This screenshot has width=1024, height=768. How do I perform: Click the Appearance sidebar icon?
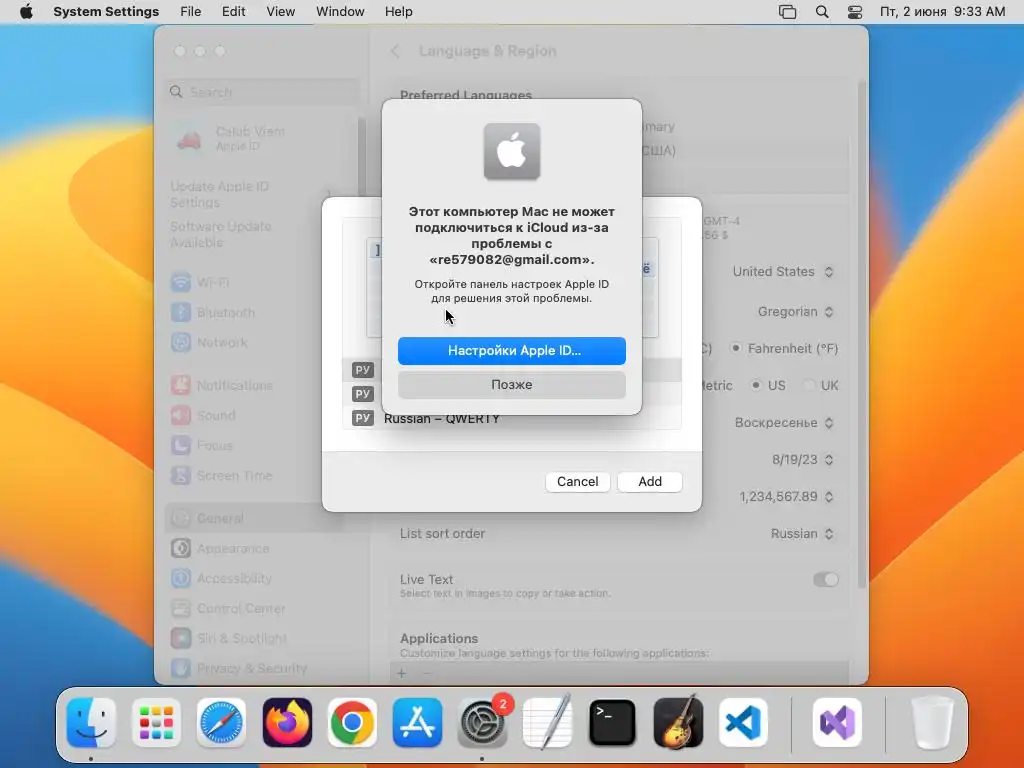click(181, 548)
